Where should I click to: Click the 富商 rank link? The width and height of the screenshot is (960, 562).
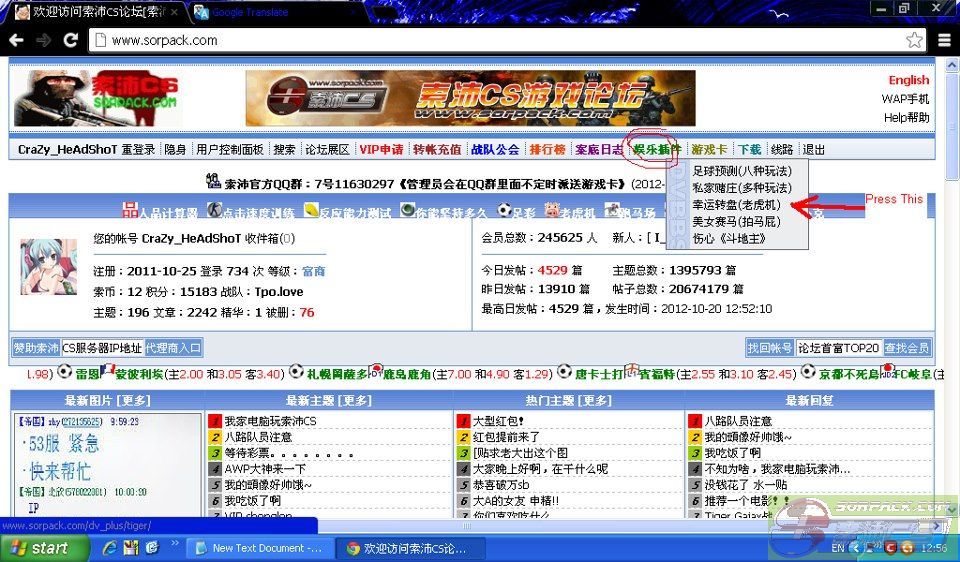[313, 271]
